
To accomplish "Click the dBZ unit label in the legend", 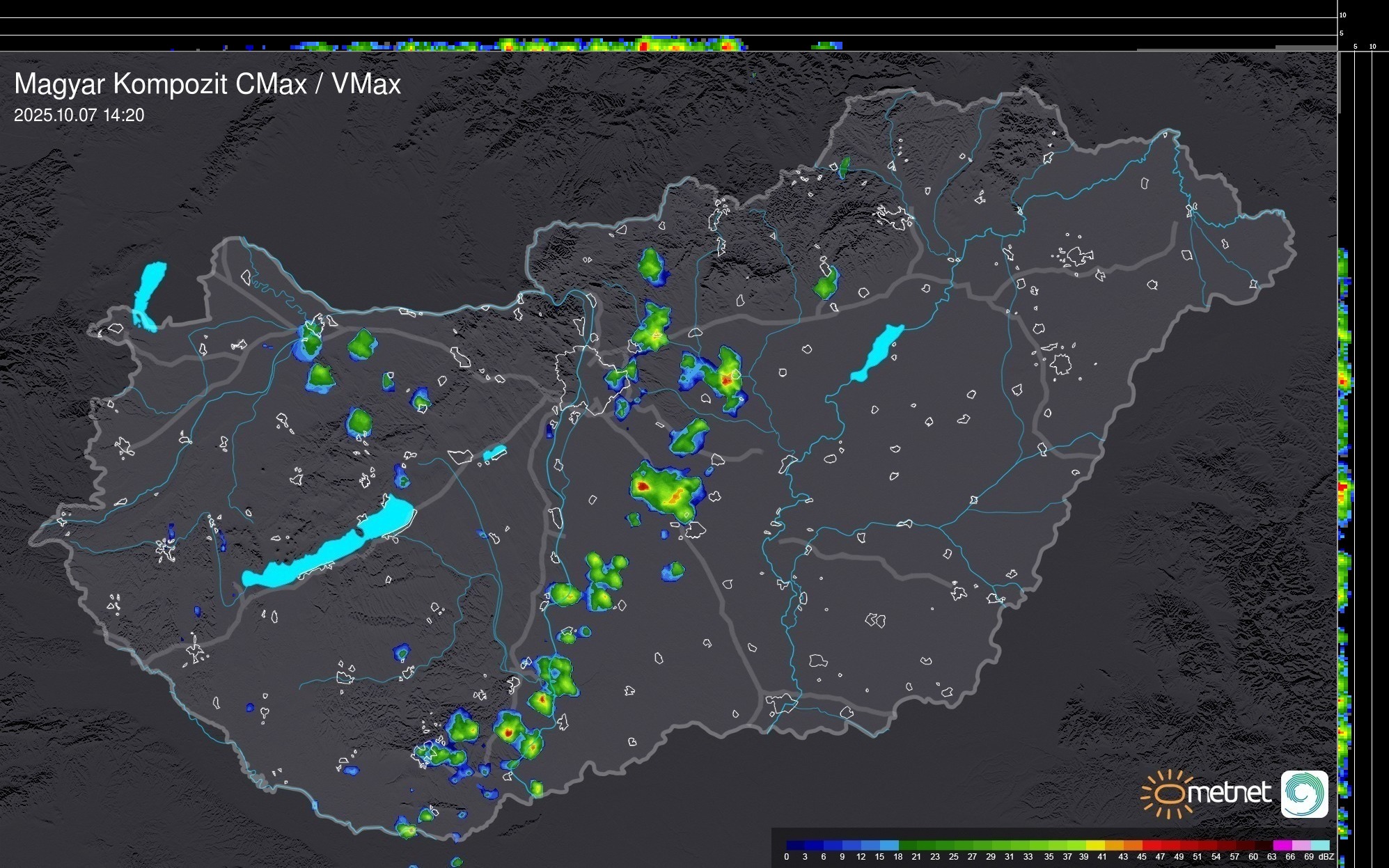I will 1326,857.
